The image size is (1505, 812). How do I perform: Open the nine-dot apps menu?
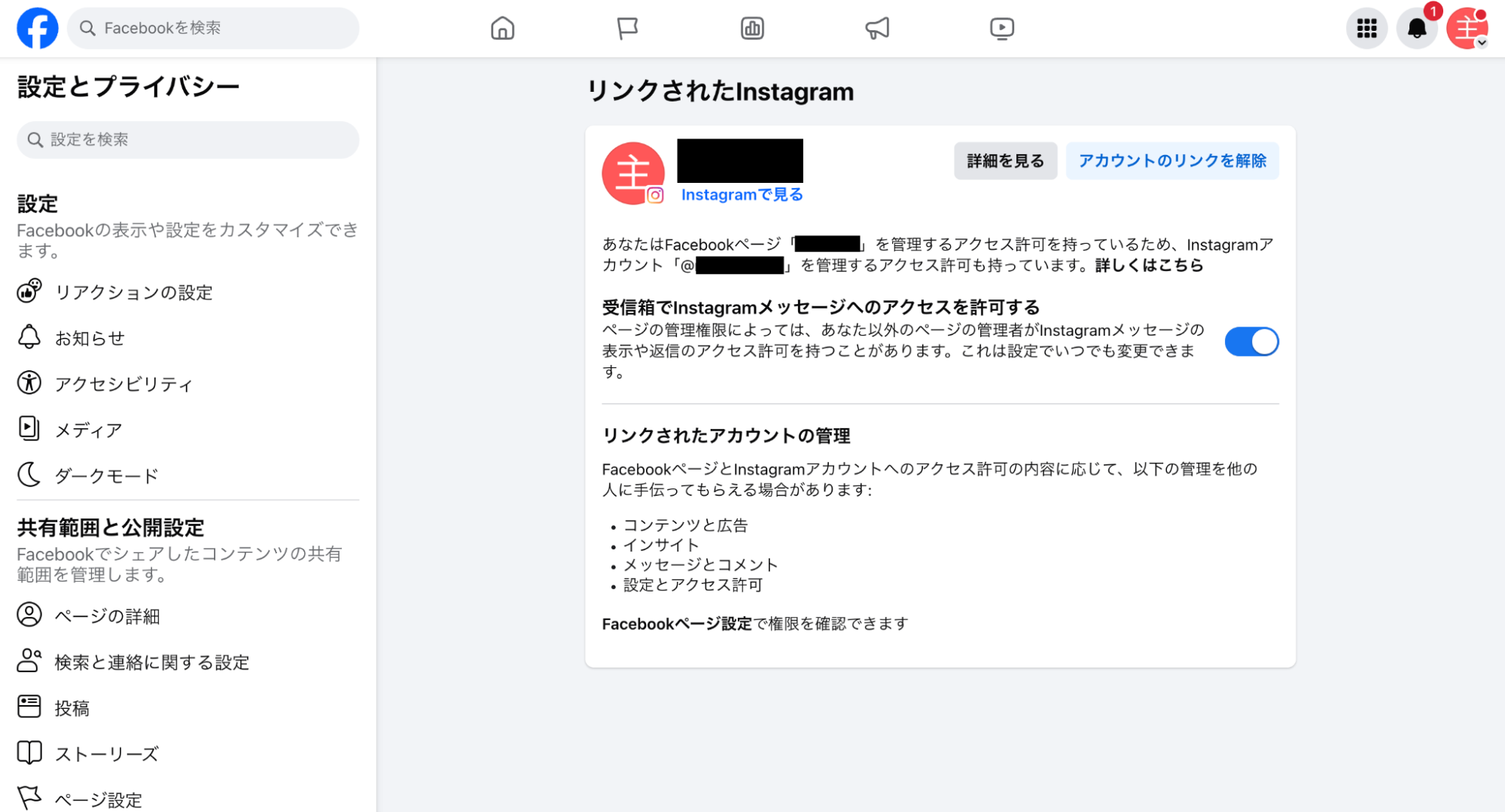click(x=1366, y=29)
